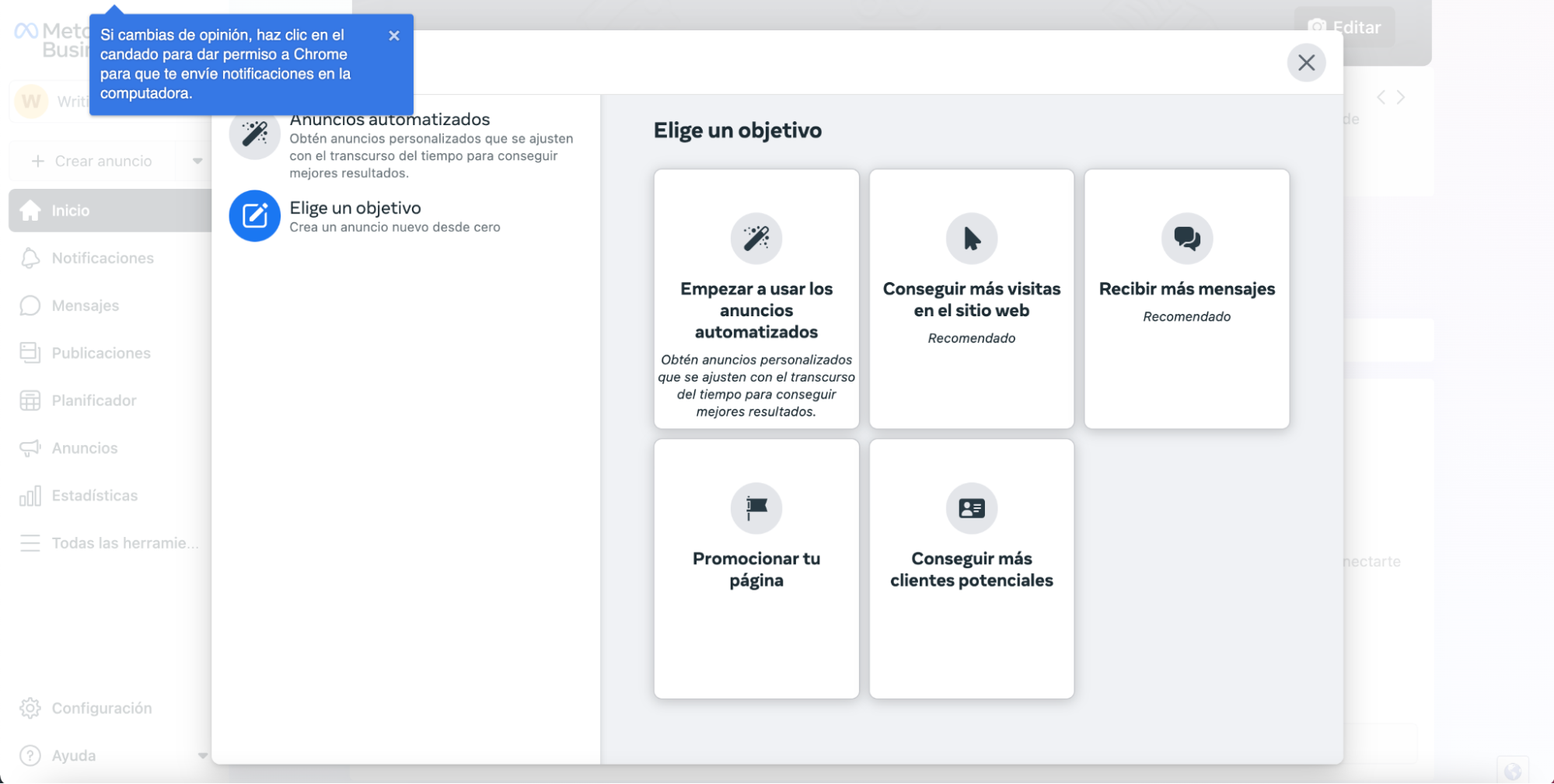Click the calendar grid icon for Planificador
This screenshot has height=784, width=1554.
[30, 401]
